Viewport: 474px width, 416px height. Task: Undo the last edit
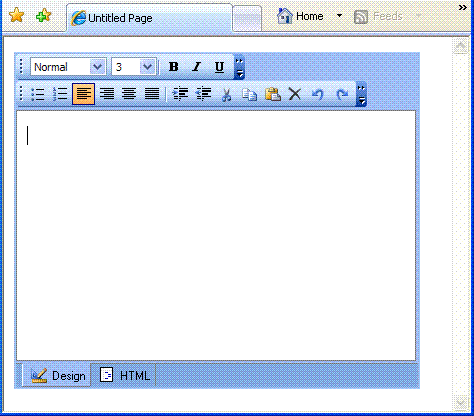[x=318, y=94]
